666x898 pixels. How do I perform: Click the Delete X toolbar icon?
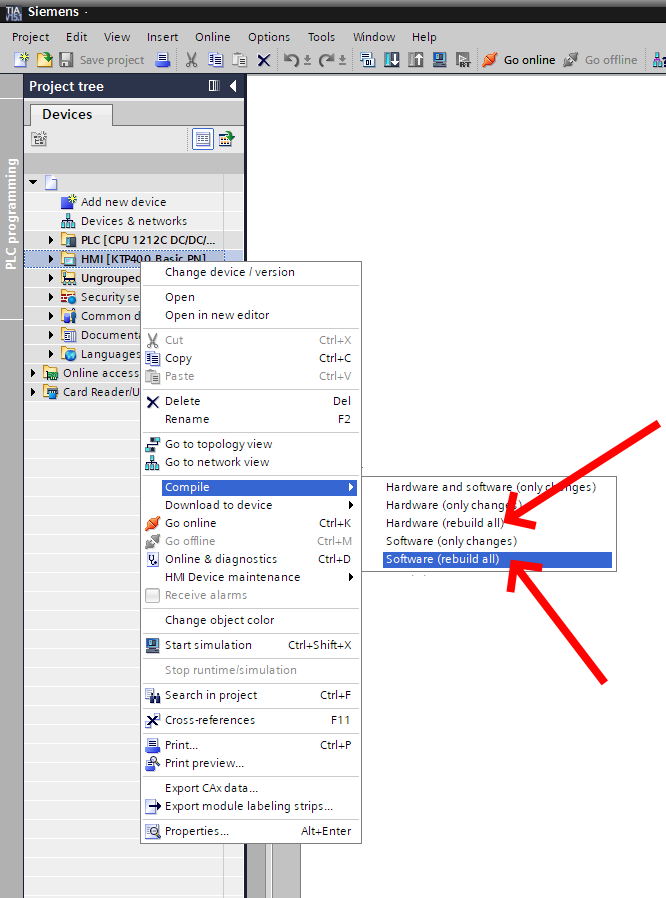coord(263,60)
